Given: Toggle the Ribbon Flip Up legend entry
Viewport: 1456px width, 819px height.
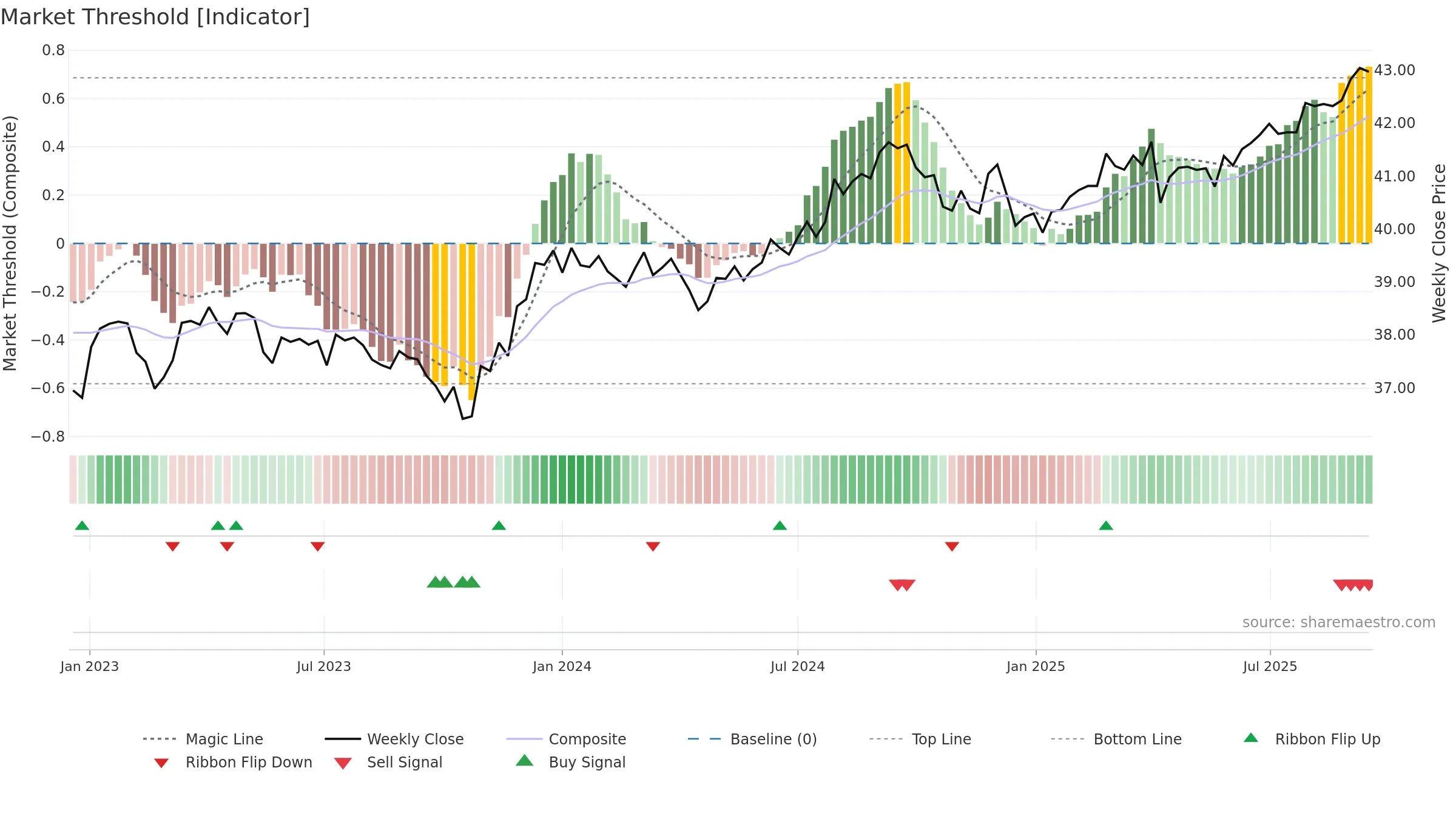Looking at the screenshot, I should tap(1312, 739).
